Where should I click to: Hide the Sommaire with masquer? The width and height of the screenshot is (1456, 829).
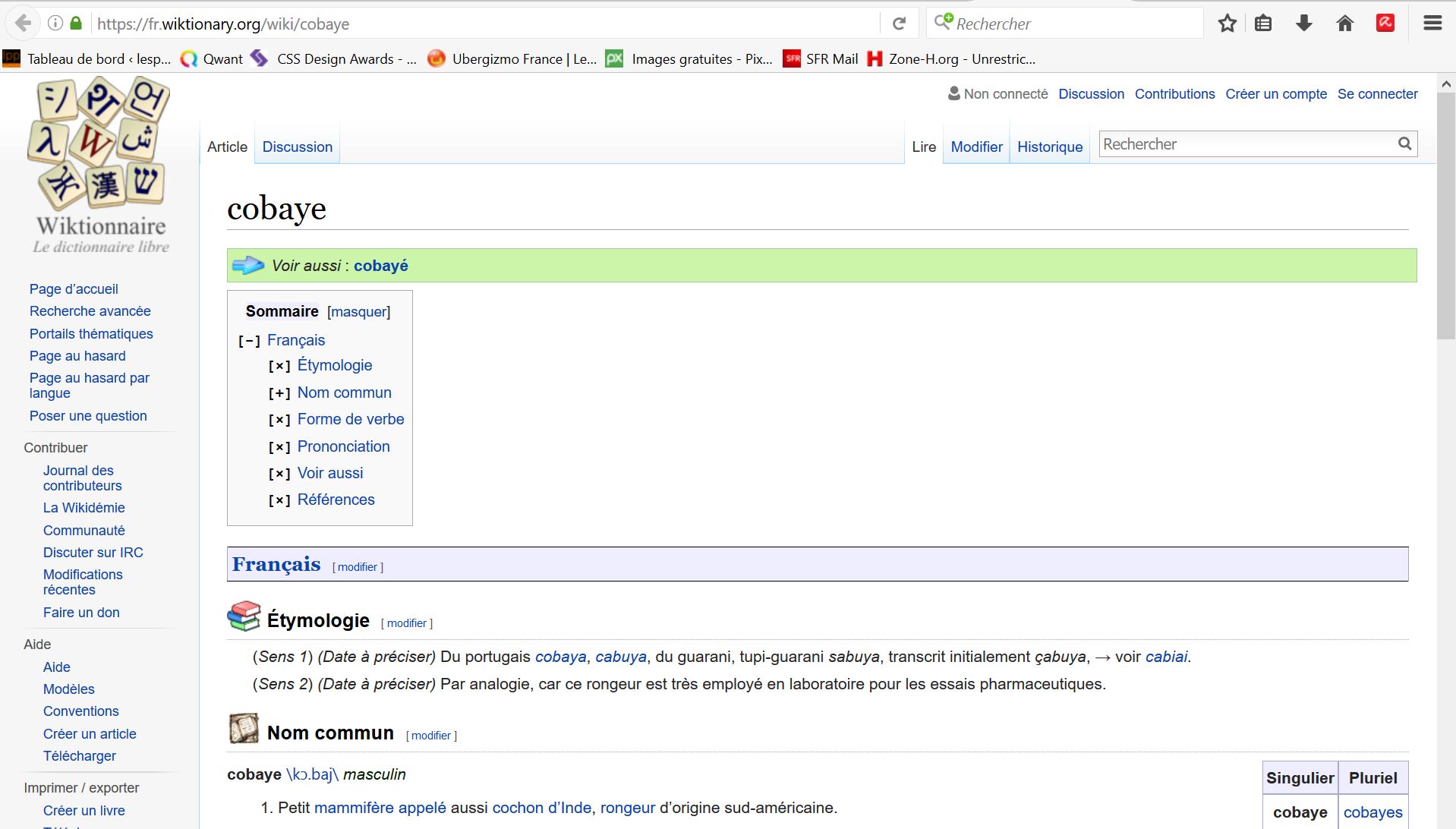click(x=358, y=312)
